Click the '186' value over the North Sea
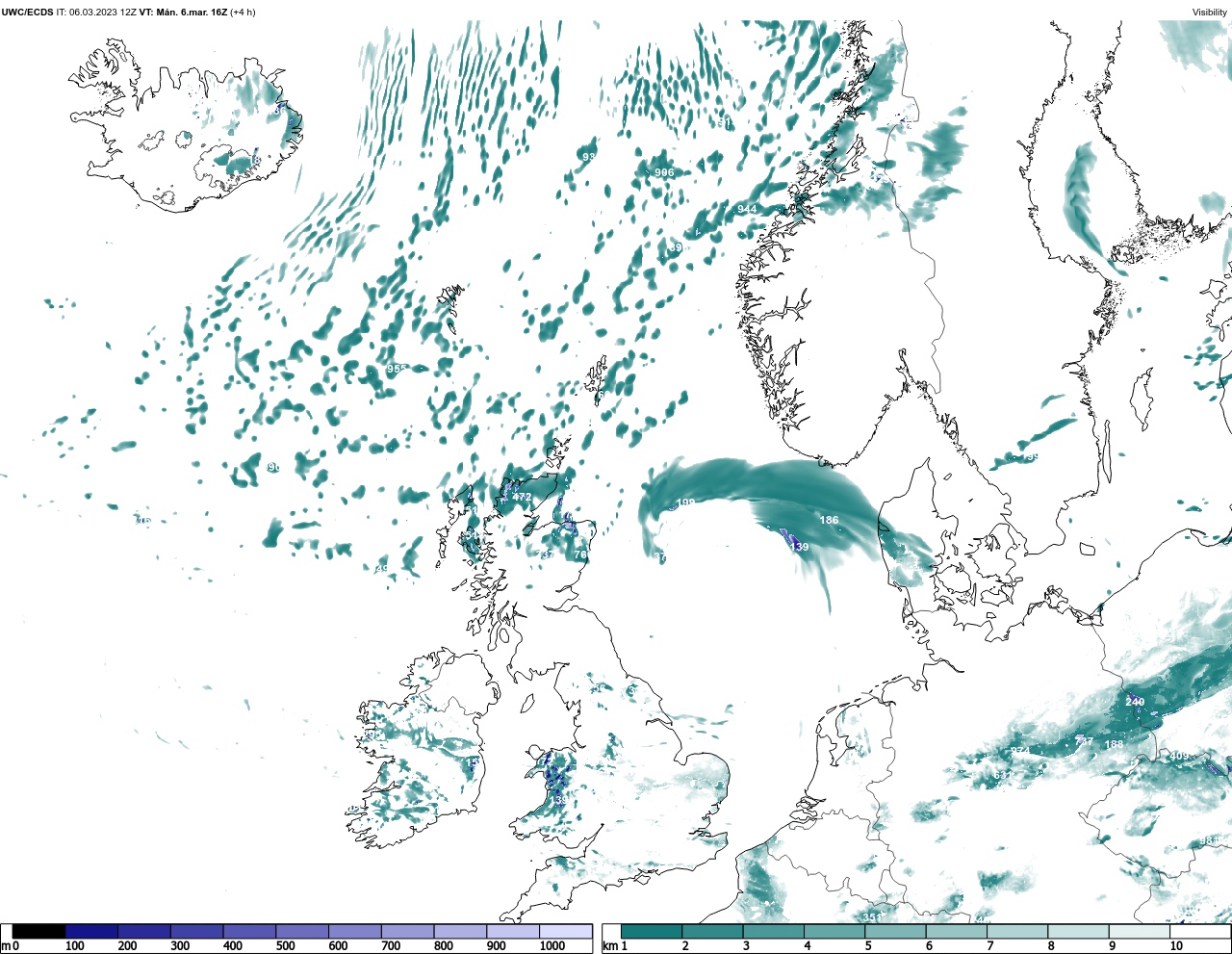Image resolution: width=1232 pixels, height=954 pixels. pos(829,520)
